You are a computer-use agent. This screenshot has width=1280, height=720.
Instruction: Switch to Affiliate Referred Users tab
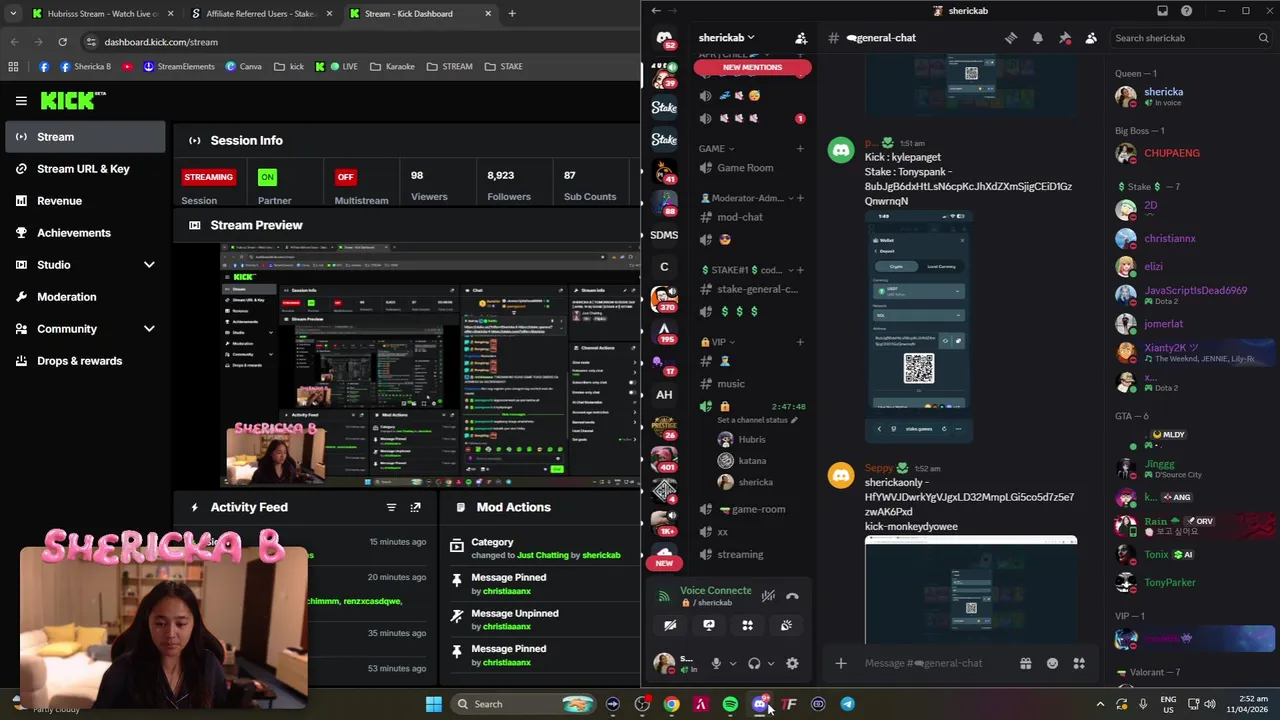tap(260, 14)
